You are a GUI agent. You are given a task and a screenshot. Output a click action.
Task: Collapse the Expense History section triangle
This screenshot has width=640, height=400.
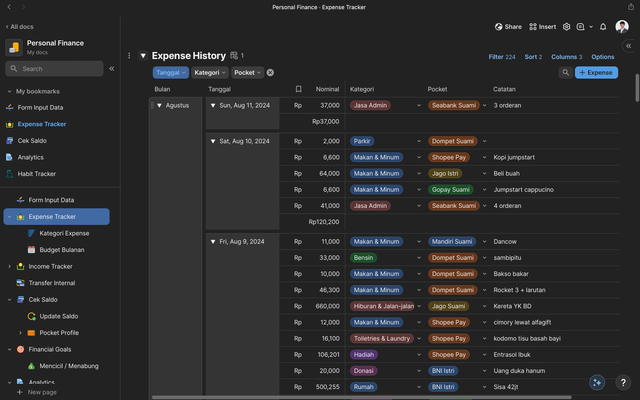point(143,56)
